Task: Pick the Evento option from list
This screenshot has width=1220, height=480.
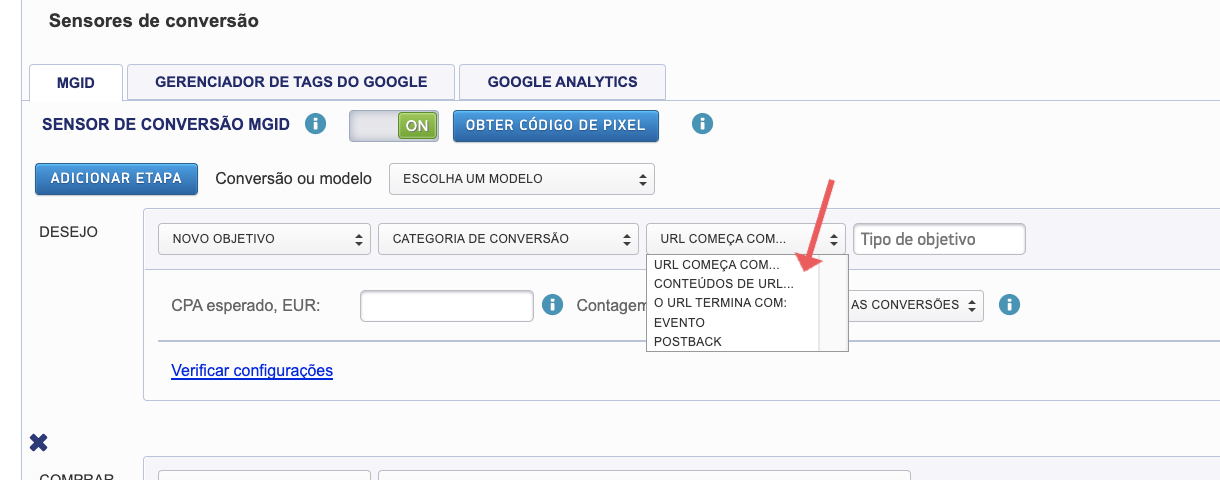Action: (680, 322)
